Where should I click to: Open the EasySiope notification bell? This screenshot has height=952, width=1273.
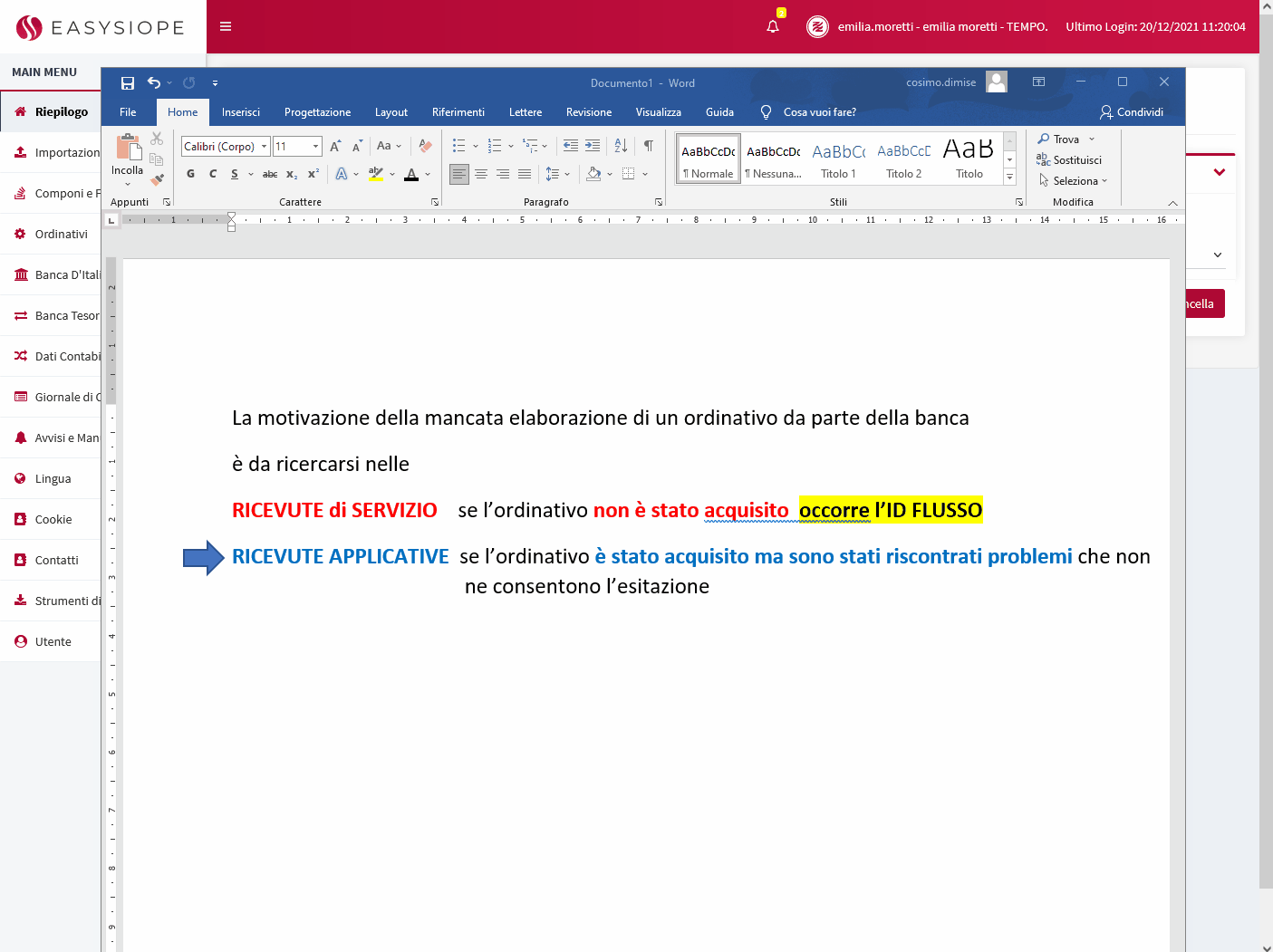click(773, 26)
